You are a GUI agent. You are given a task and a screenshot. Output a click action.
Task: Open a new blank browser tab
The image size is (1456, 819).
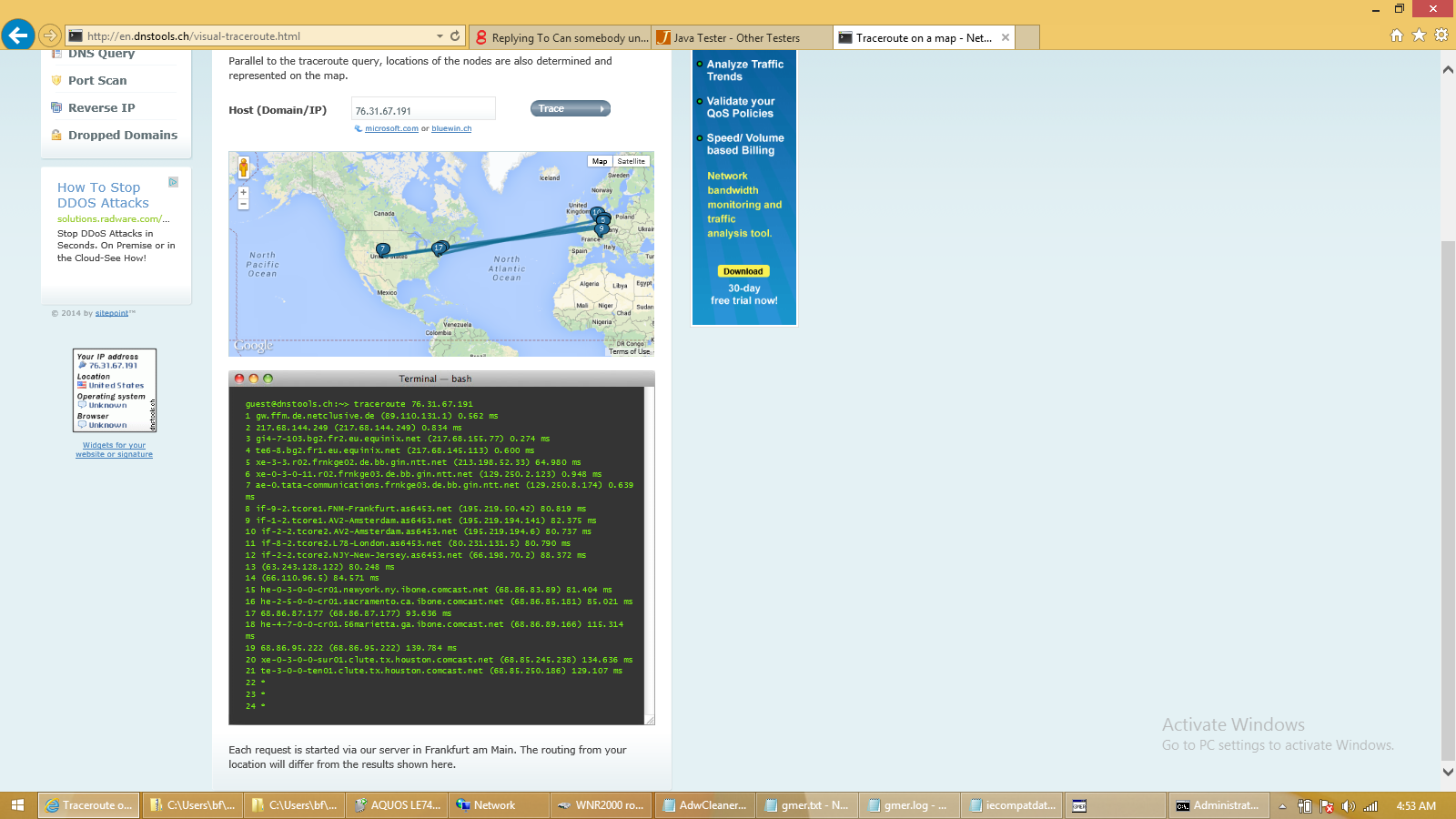(x=1027, y=37)
